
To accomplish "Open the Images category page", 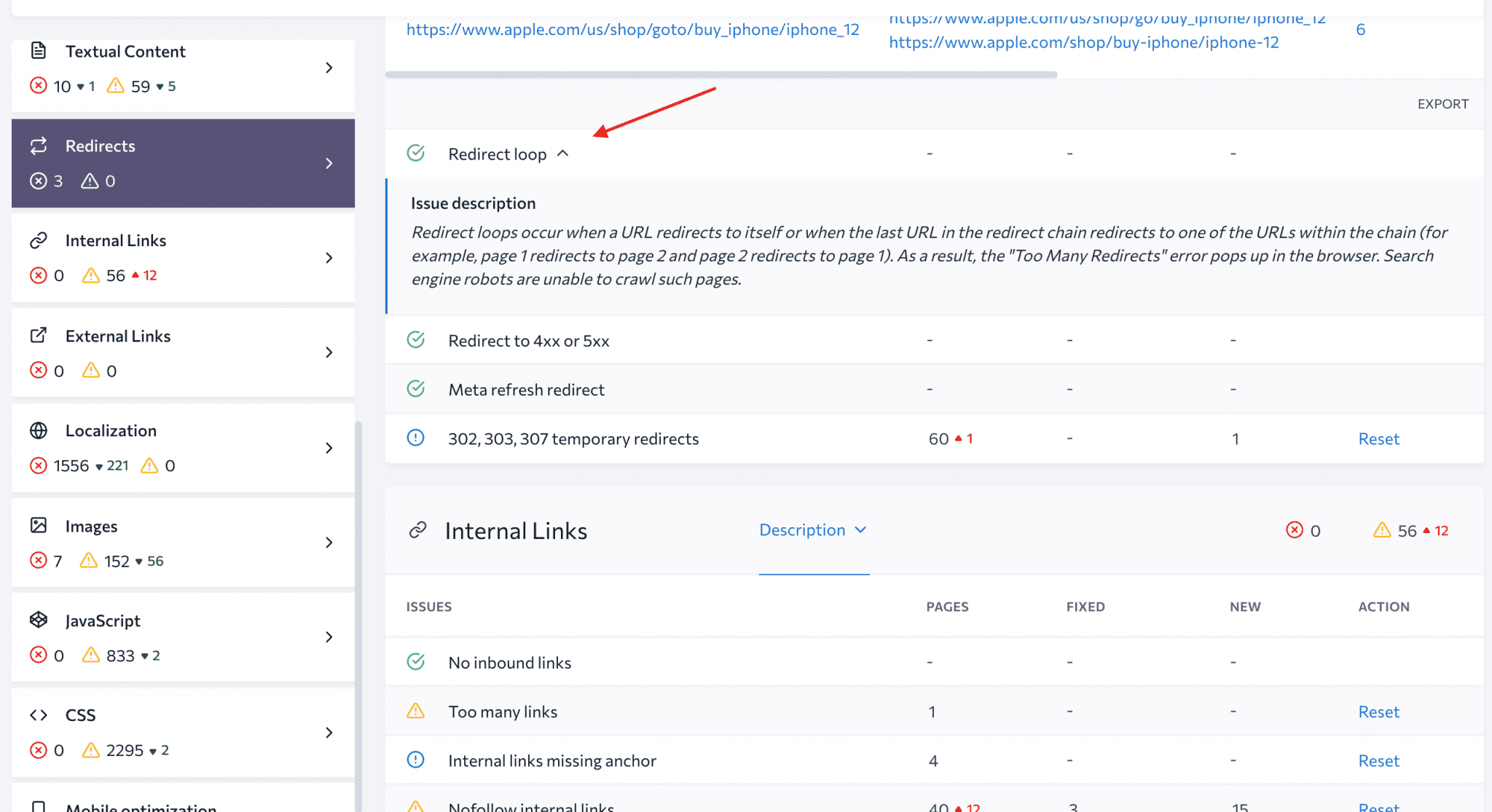I will coord(330,543).
